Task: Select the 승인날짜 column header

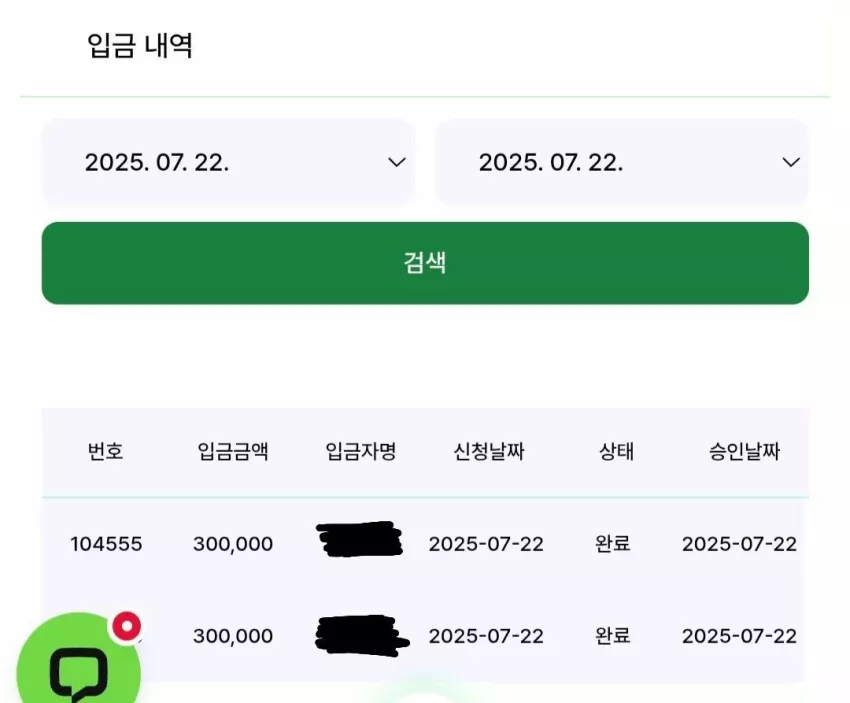Action: [x=744, y=451]
